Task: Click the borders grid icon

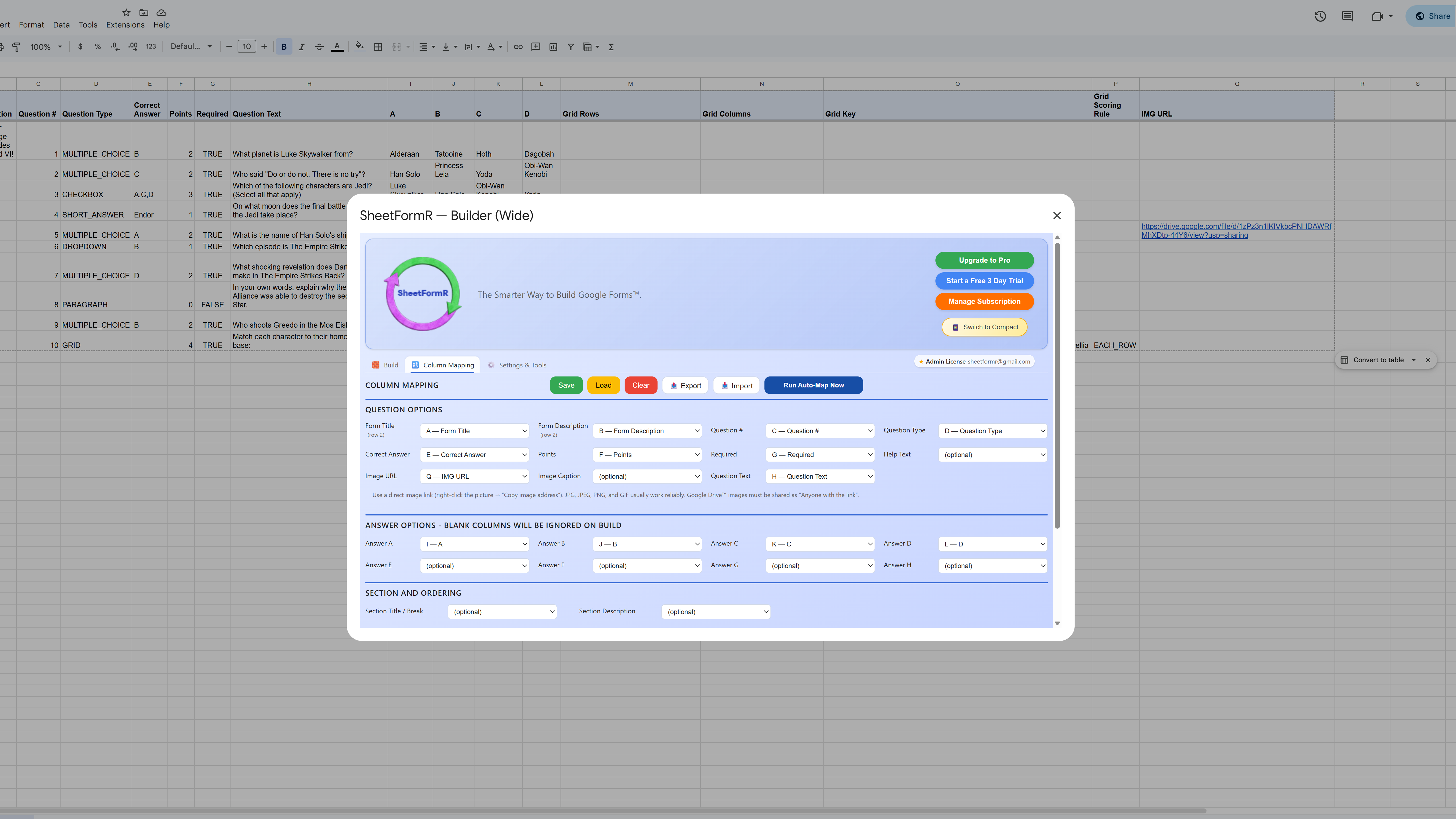Action: tap(378, 47)
